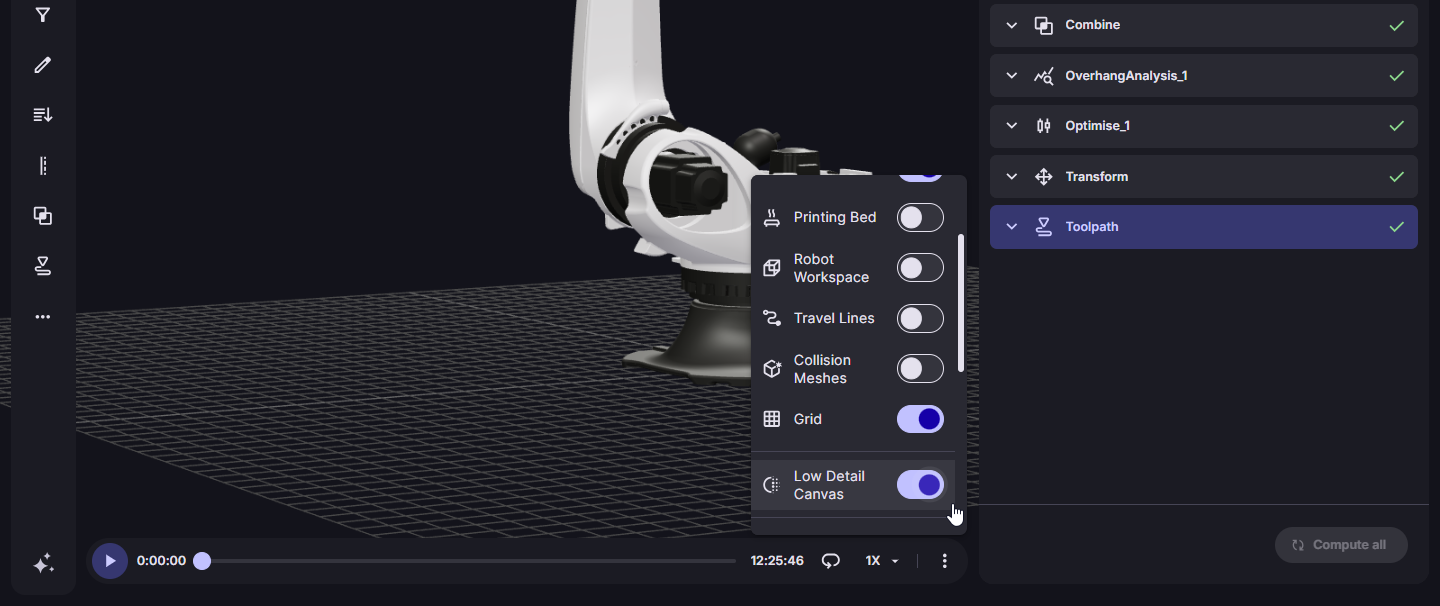Click the AI sparkle assistant icon
The height and width of the screenshot is (606, 1440).
point(43,565)
